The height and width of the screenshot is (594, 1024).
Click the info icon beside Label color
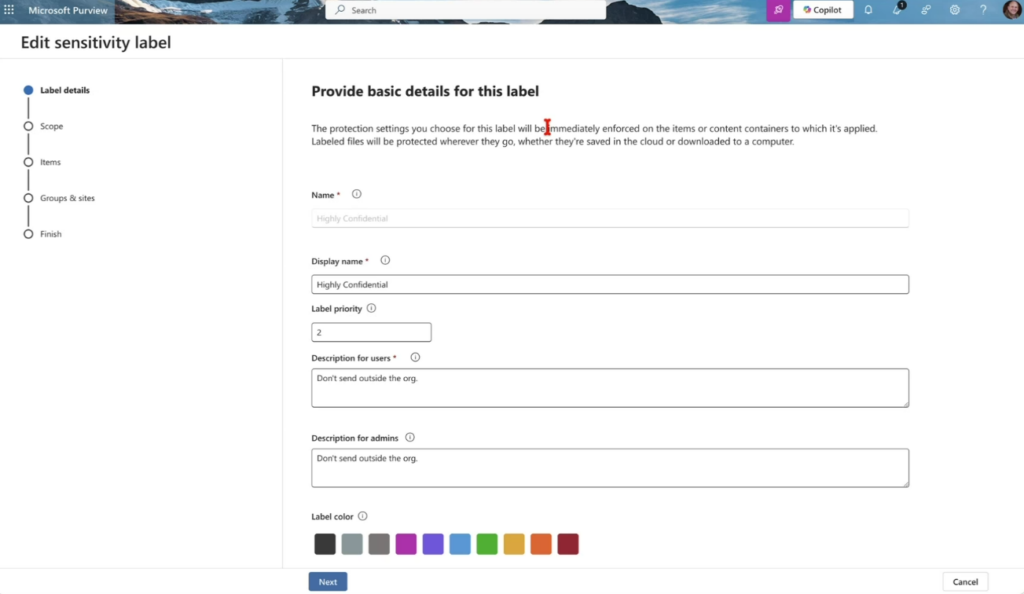[x=363, y=516]
